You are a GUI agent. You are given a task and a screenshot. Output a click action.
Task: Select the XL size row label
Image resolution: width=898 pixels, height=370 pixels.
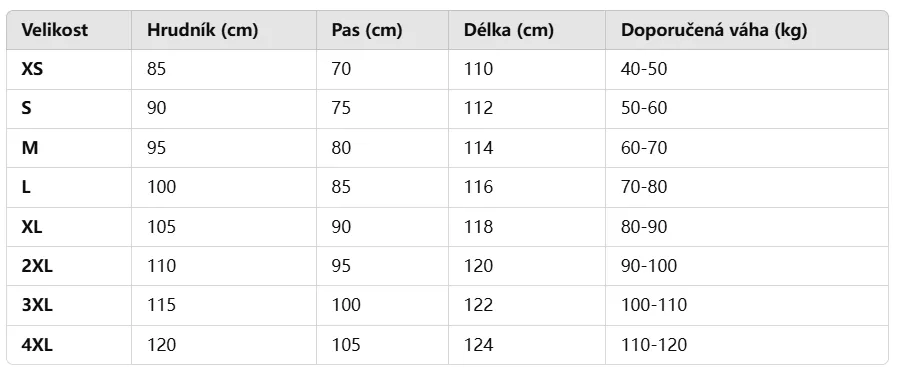pyautogui.click(x=31, y=227)
